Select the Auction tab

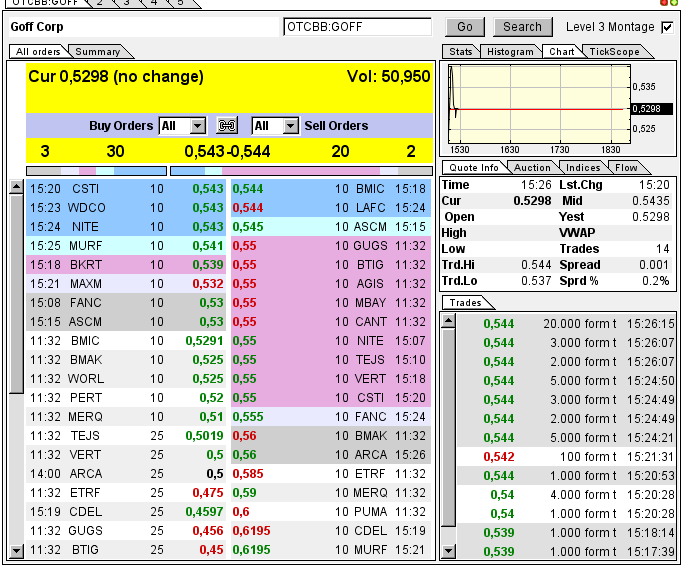(x=532, y=167)
